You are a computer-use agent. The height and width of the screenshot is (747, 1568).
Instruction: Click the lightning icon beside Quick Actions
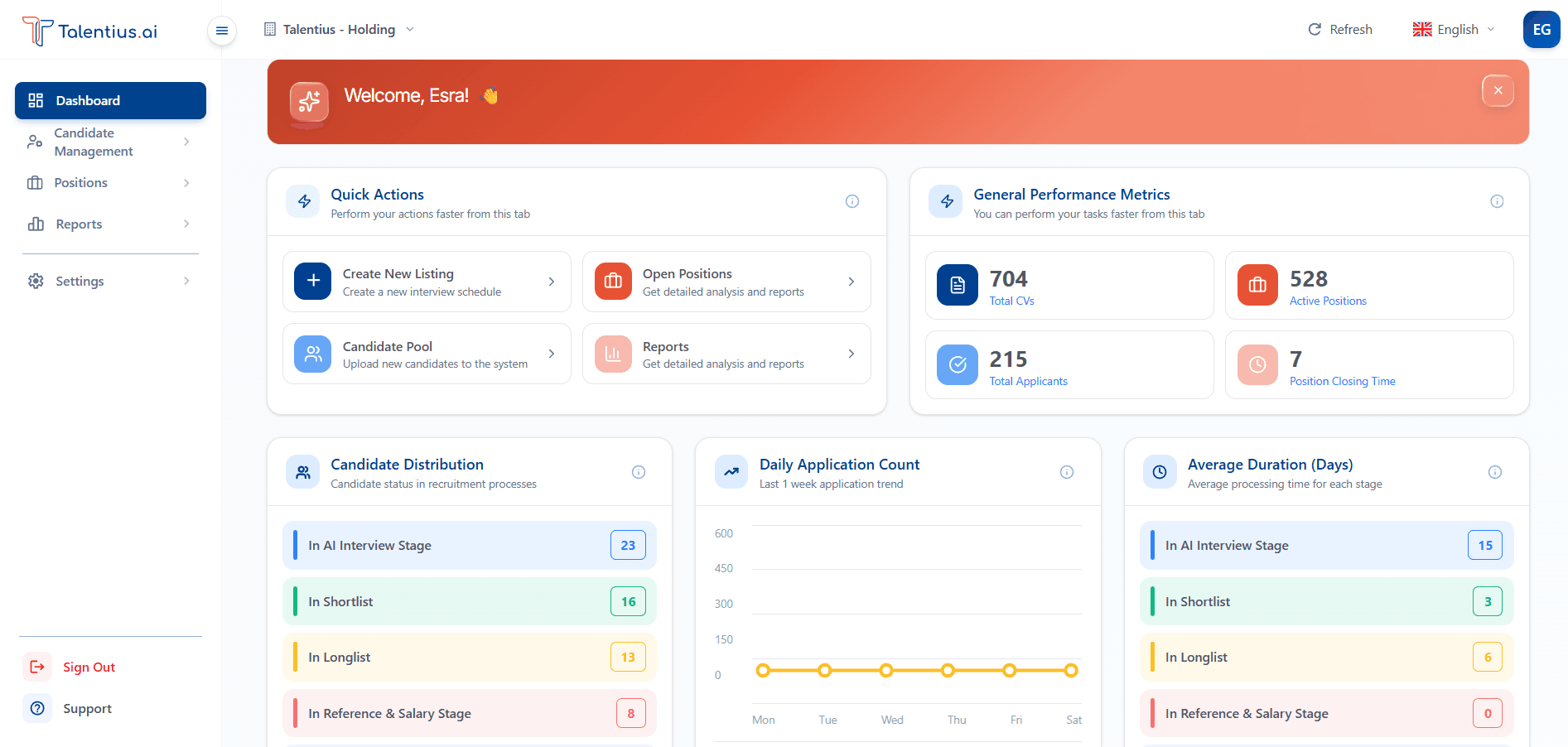click(x=304, y=201)
